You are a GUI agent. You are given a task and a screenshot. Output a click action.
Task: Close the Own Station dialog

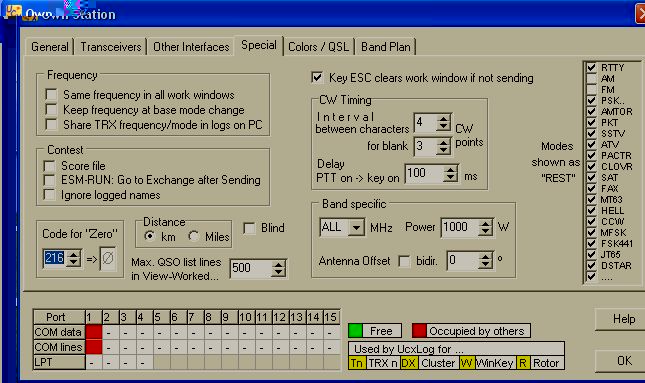pos(641,14)
